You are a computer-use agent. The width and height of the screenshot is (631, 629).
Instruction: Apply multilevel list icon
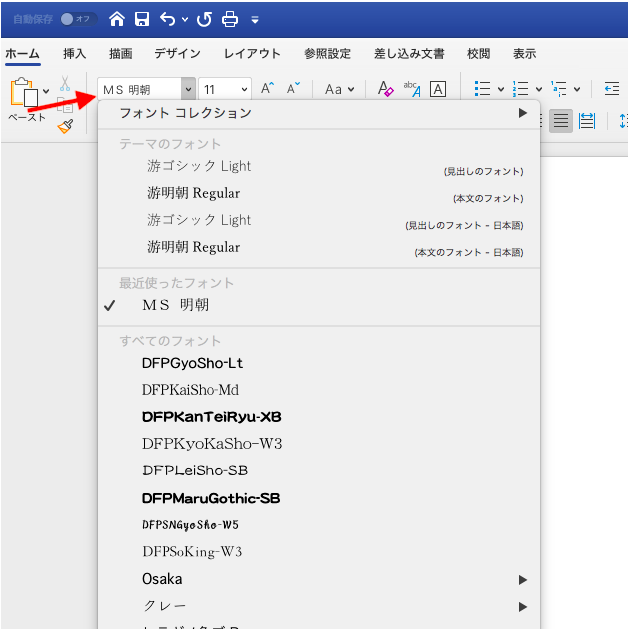coord(559,89)
